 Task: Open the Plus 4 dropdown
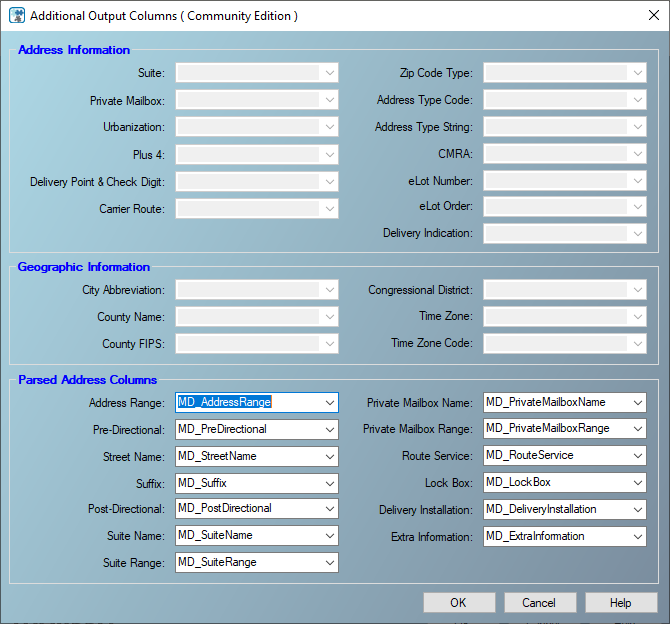click(x=257, y=154)
